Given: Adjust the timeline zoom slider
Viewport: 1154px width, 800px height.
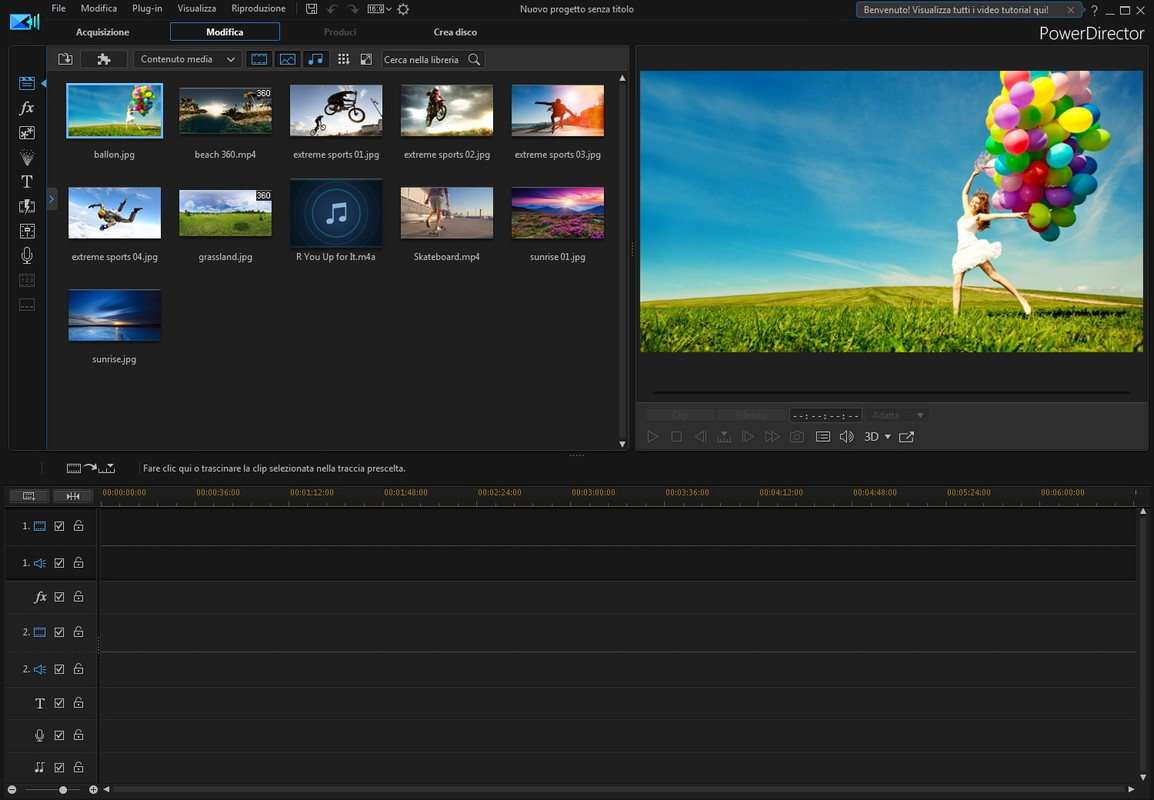Looking at the screenshot, I should (x=63, y=790).
